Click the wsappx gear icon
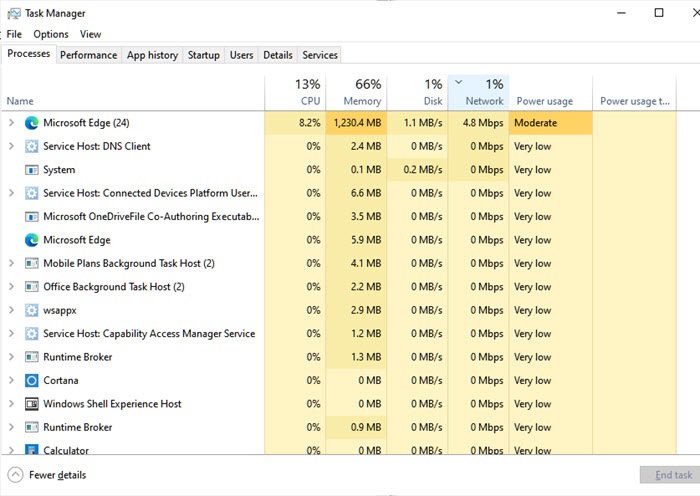 tap(31, 310)
